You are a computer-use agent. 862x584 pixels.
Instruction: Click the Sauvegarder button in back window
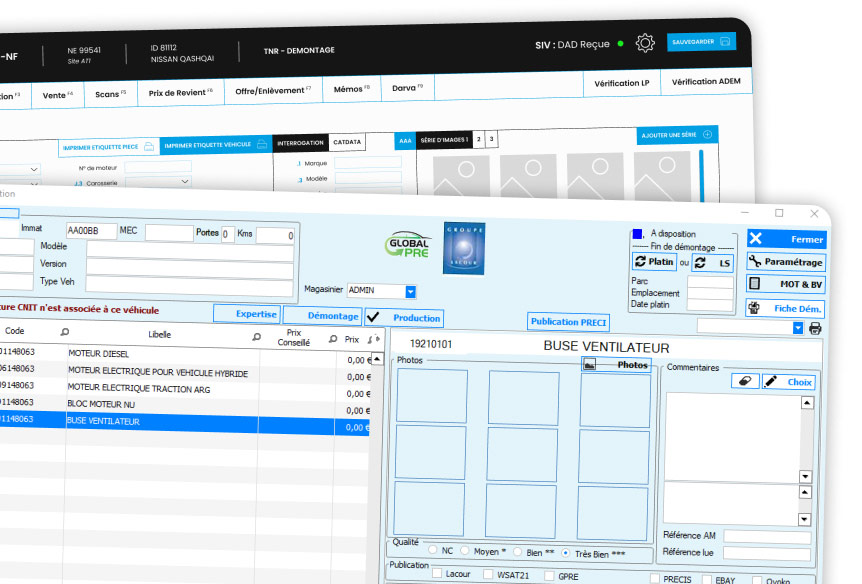click(701, 42)
